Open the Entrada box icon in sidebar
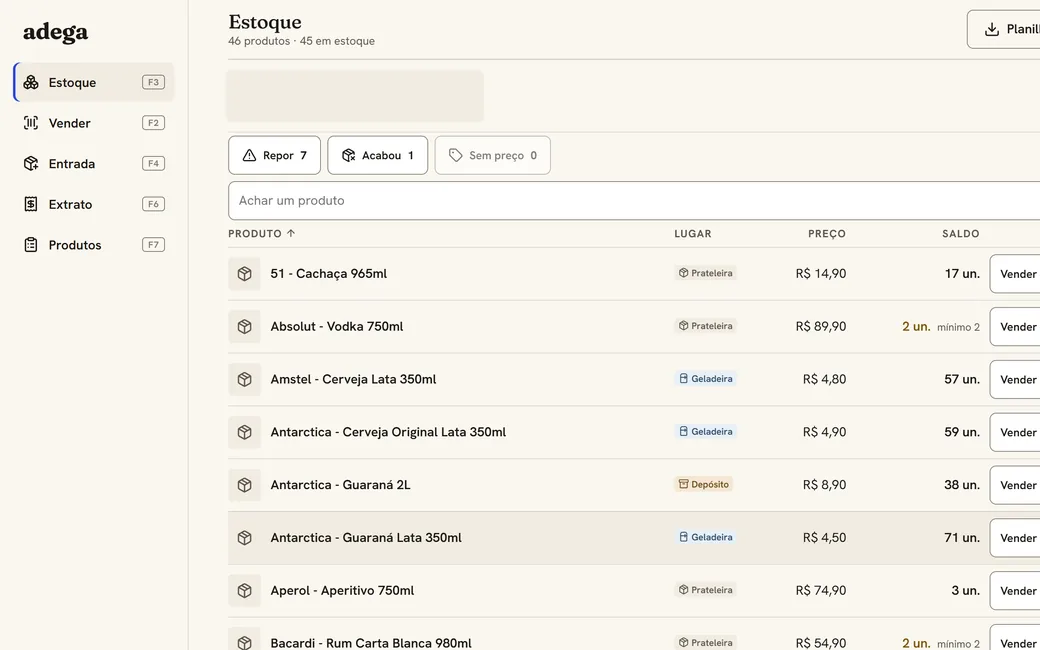This screenshot has width=1040, height=650. [31, 163]
